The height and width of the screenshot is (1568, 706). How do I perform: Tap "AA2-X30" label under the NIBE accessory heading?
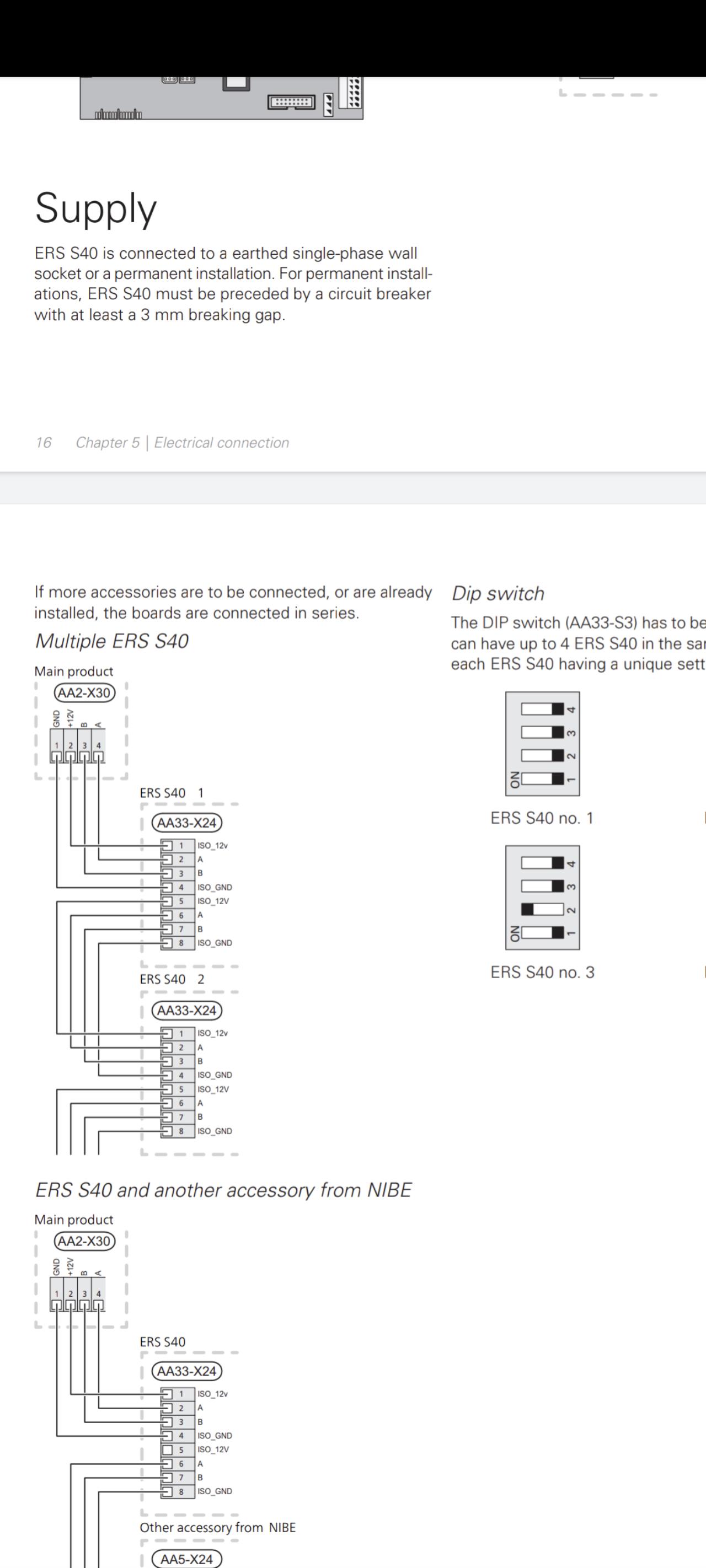point(84,1241)
